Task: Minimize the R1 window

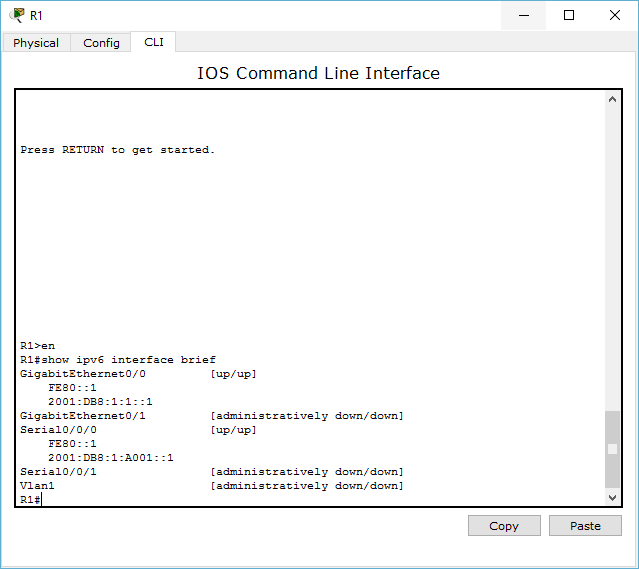Action: tap(524, 15)
